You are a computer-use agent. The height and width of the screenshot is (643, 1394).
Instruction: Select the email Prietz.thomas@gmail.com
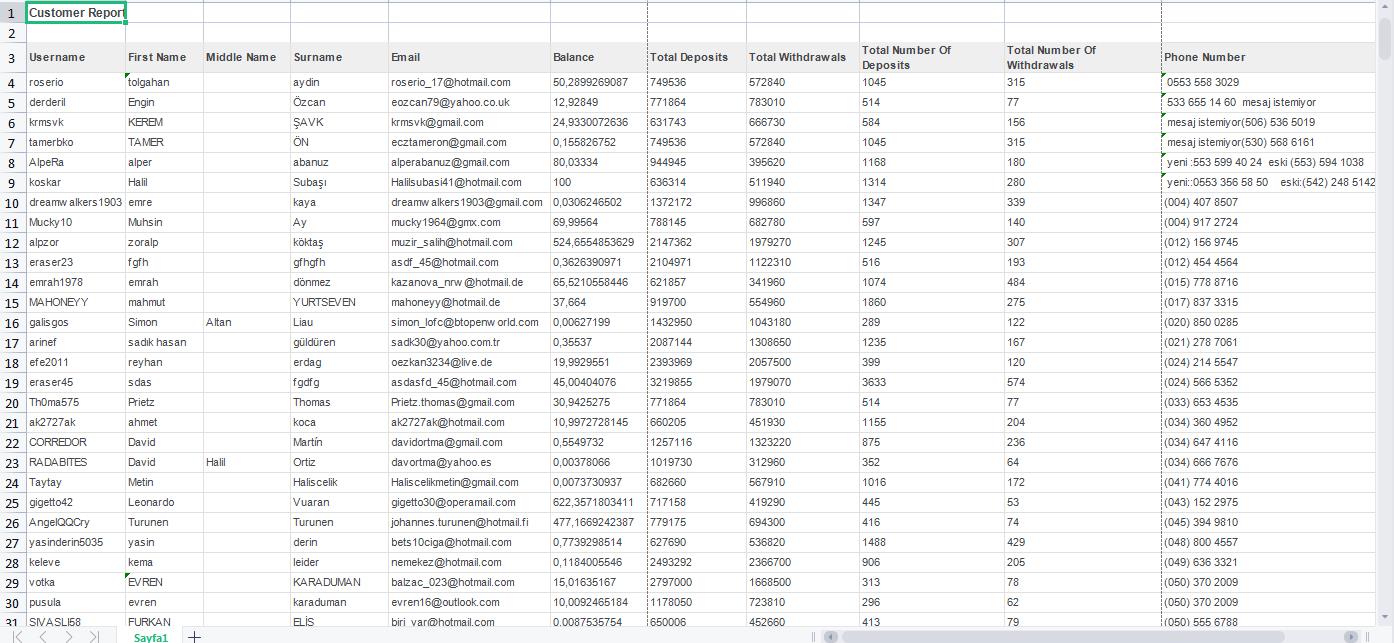pos(469,402)
